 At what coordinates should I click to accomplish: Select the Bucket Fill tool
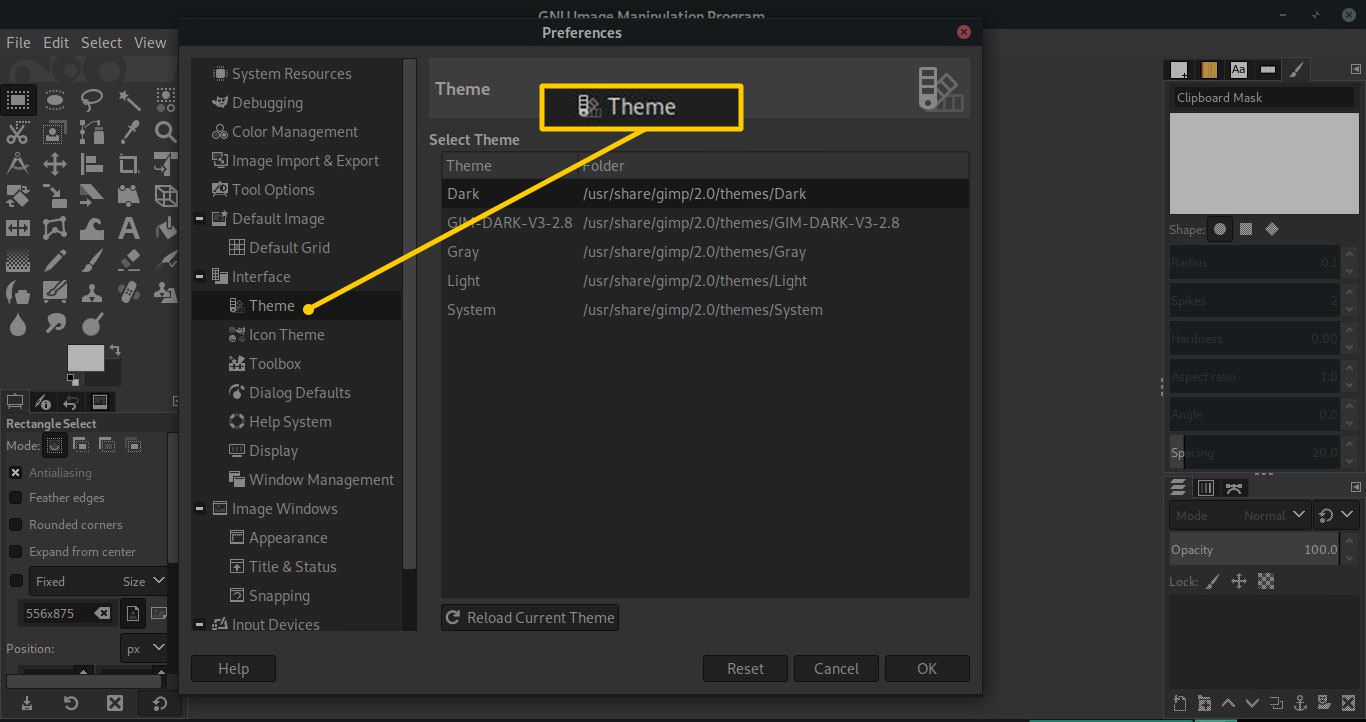(165, 228)
